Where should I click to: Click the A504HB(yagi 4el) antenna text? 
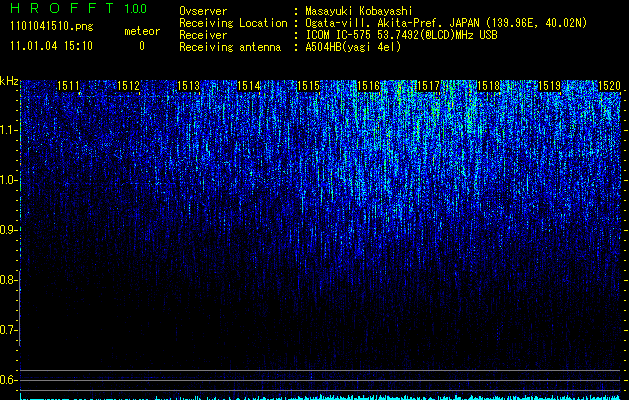click(353, 47)
